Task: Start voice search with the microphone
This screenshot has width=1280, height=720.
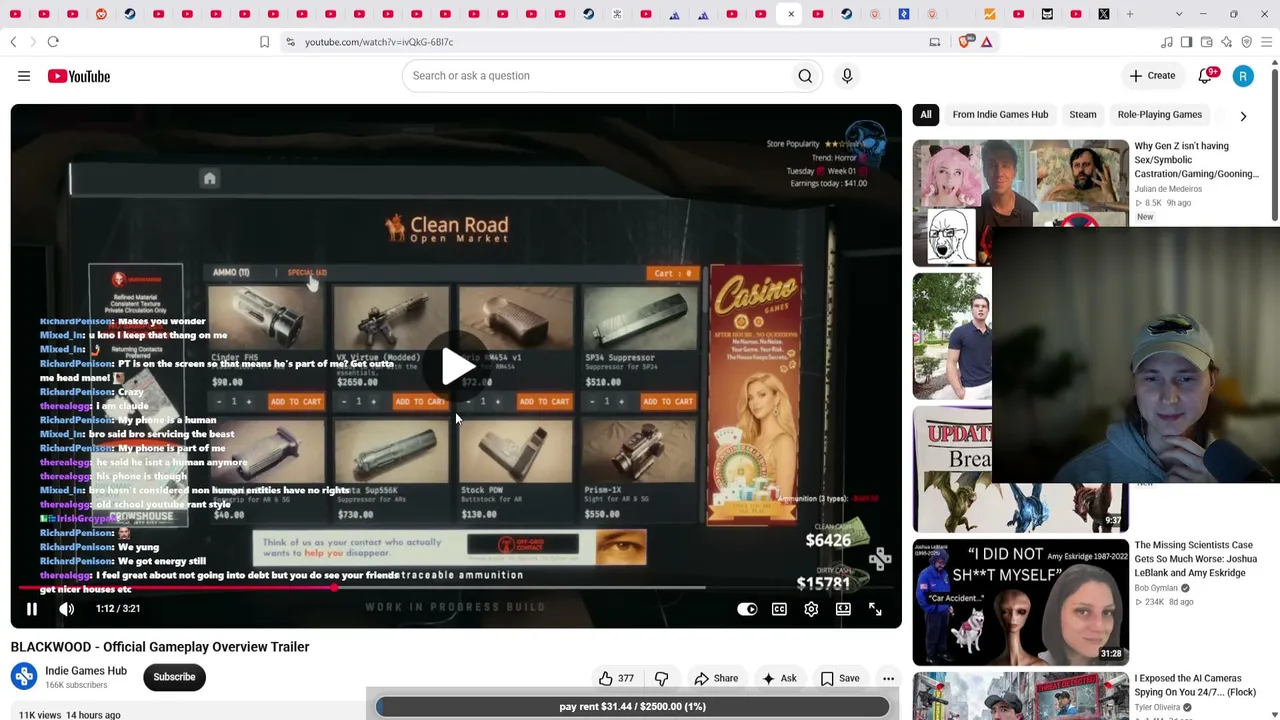Action: pos(847,76)
